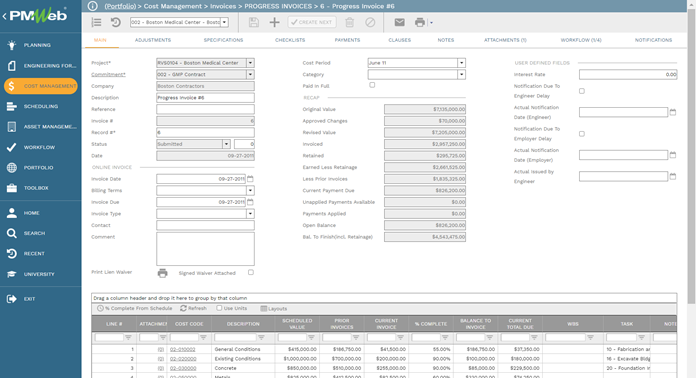
Task: Toggle Notification Due To Employer Delay checkbox
Action: 581,134
